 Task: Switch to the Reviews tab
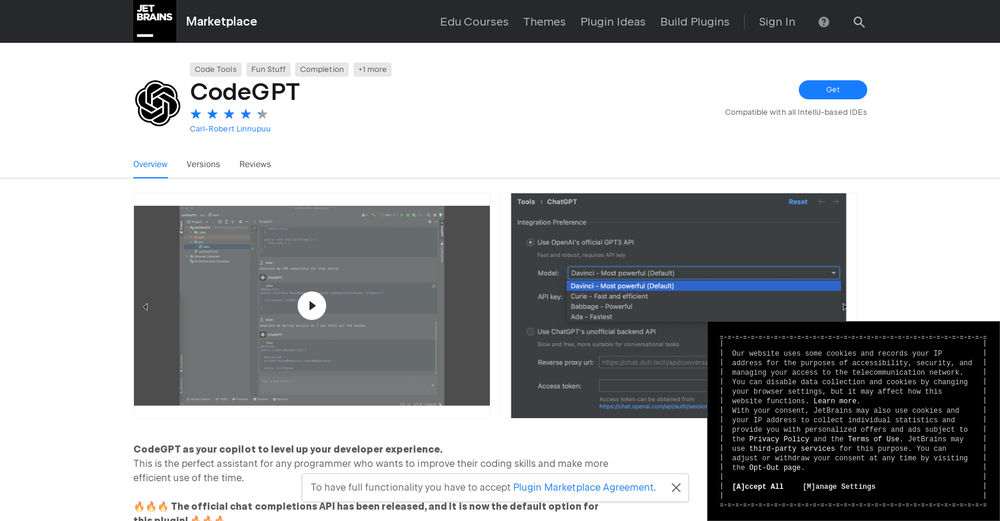[x=255, y=164]
